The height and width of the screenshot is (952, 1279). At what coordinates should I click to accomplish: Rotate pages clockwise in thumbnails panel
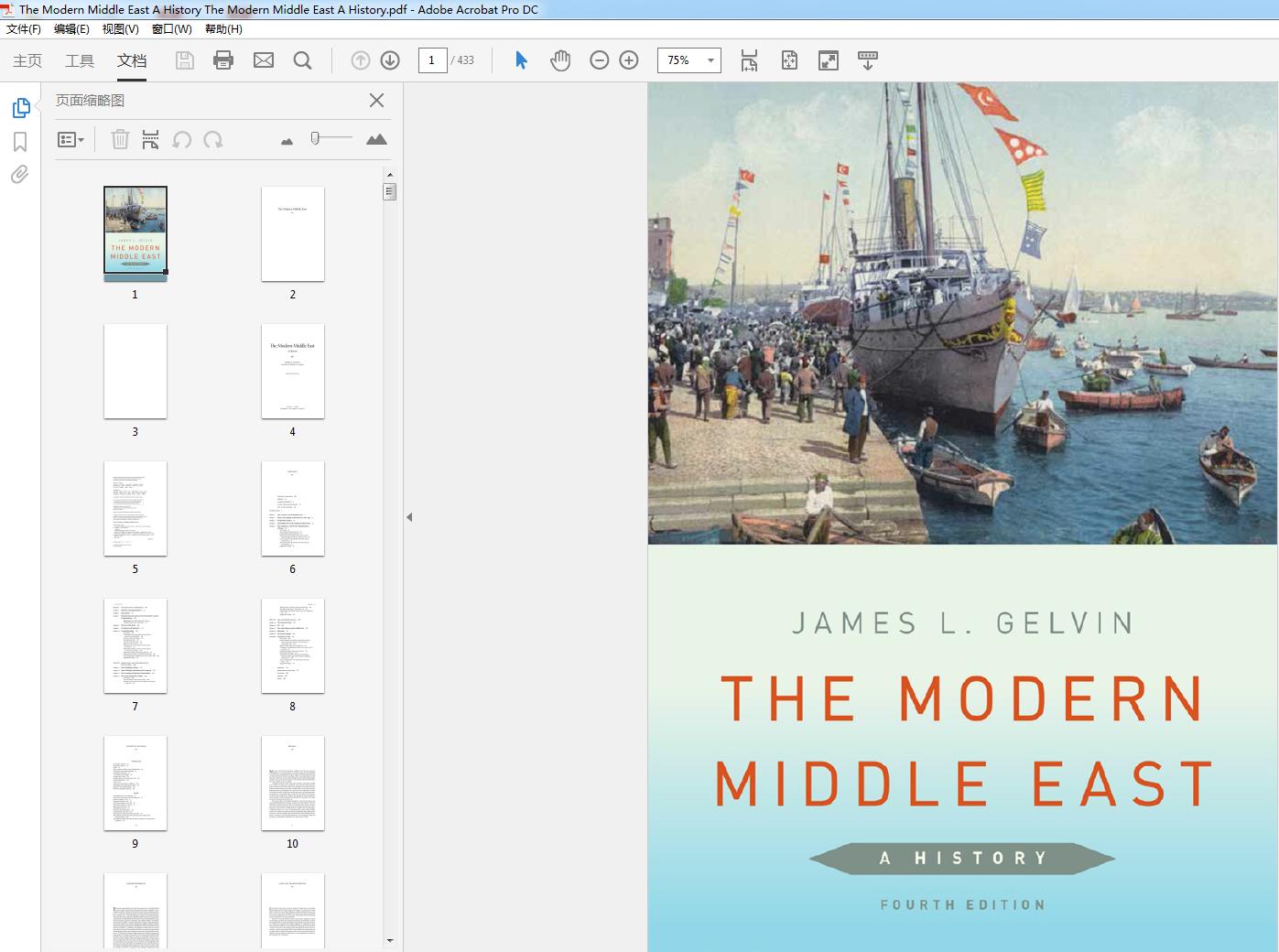tap(213, 140)
